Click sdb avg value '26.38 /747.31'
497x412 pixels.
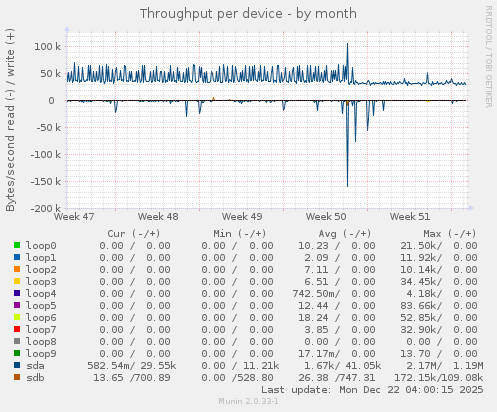click(x=336, y=378)
